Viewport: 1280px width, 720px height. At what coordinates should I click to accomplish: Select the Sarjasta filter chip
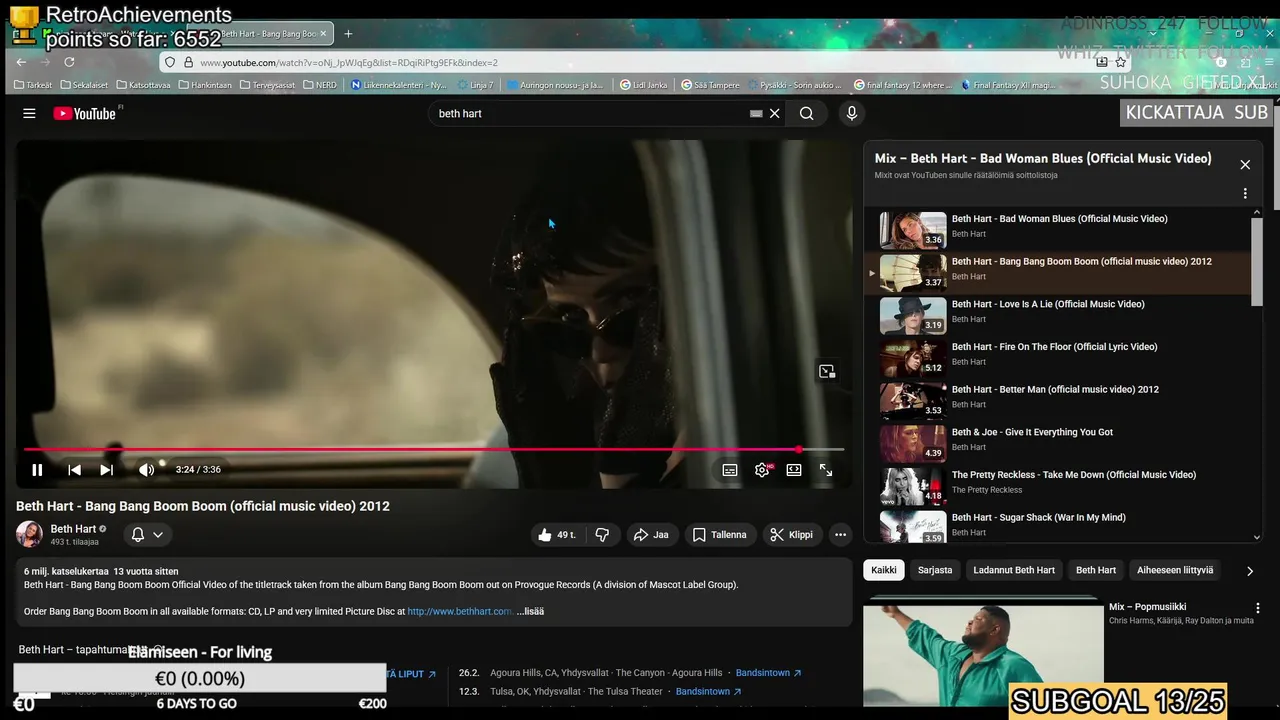click(x=935, y=570)
